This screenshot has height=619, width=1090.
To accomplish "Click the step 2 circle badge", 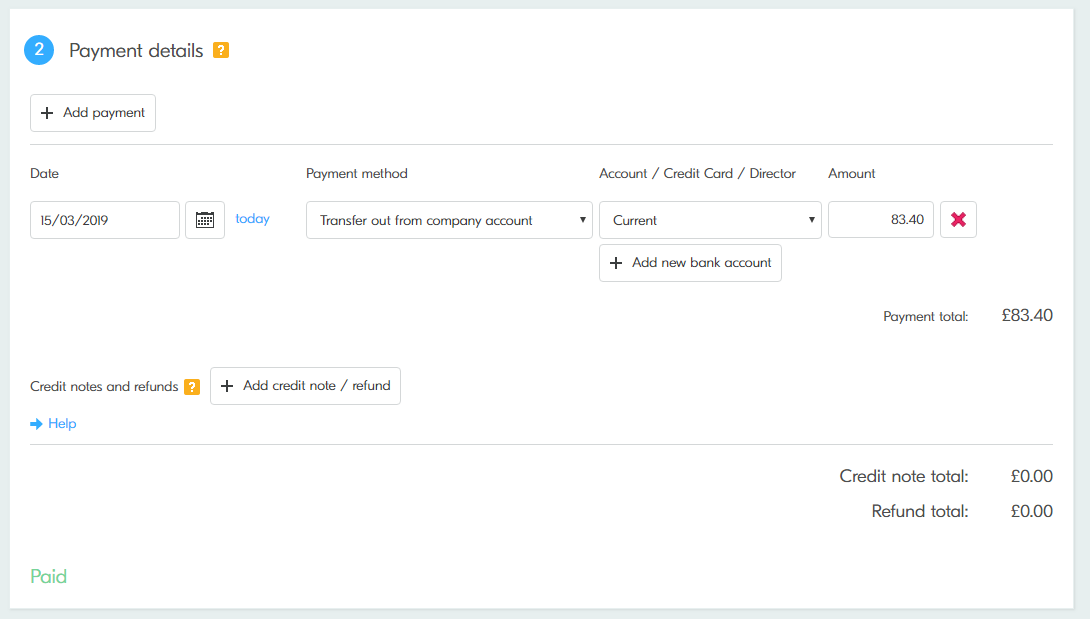I will pos(39,50).
